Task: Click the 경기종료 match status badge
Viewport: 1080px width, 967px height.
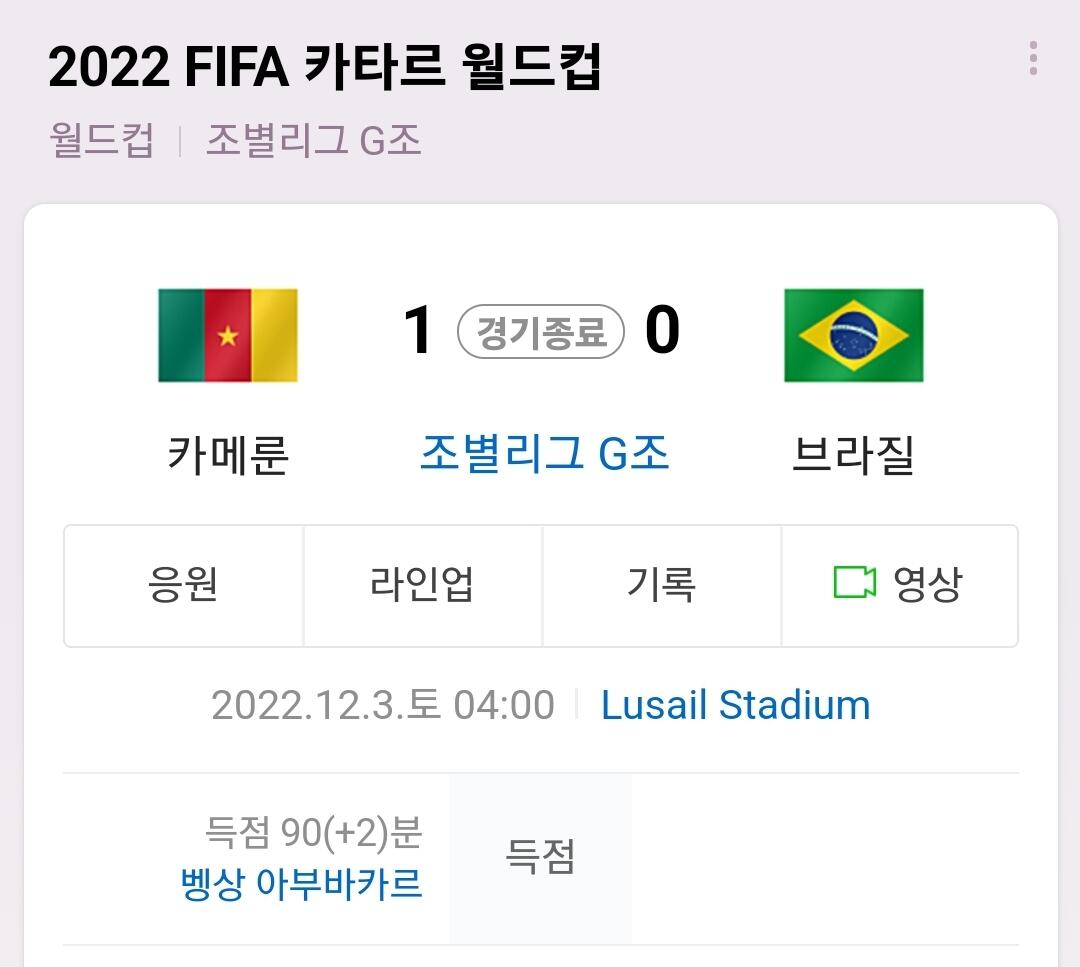Action: point(541,332)
